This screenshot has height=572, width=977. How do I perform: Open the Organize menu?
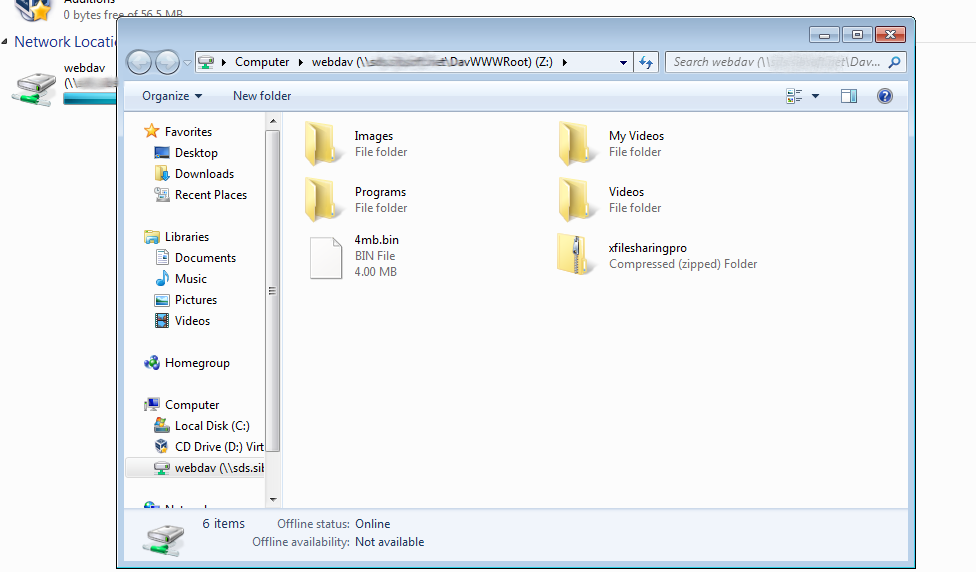(172, 96)
